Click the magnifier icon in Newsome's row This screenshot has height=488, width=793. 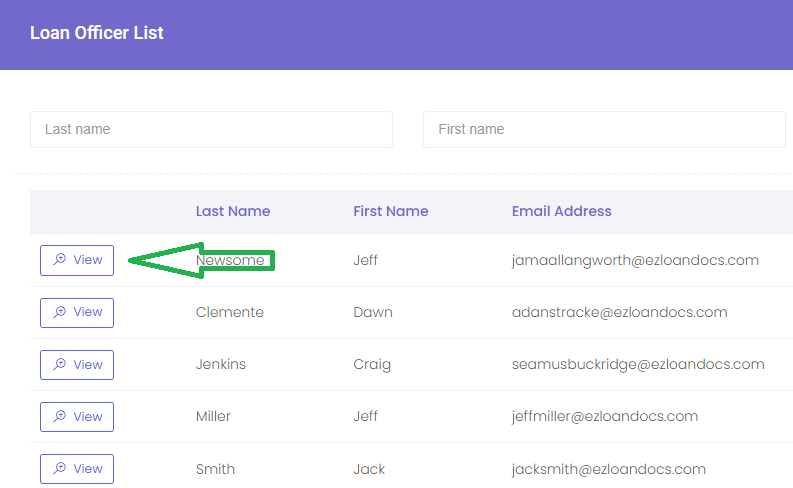[x=60, y=260]
